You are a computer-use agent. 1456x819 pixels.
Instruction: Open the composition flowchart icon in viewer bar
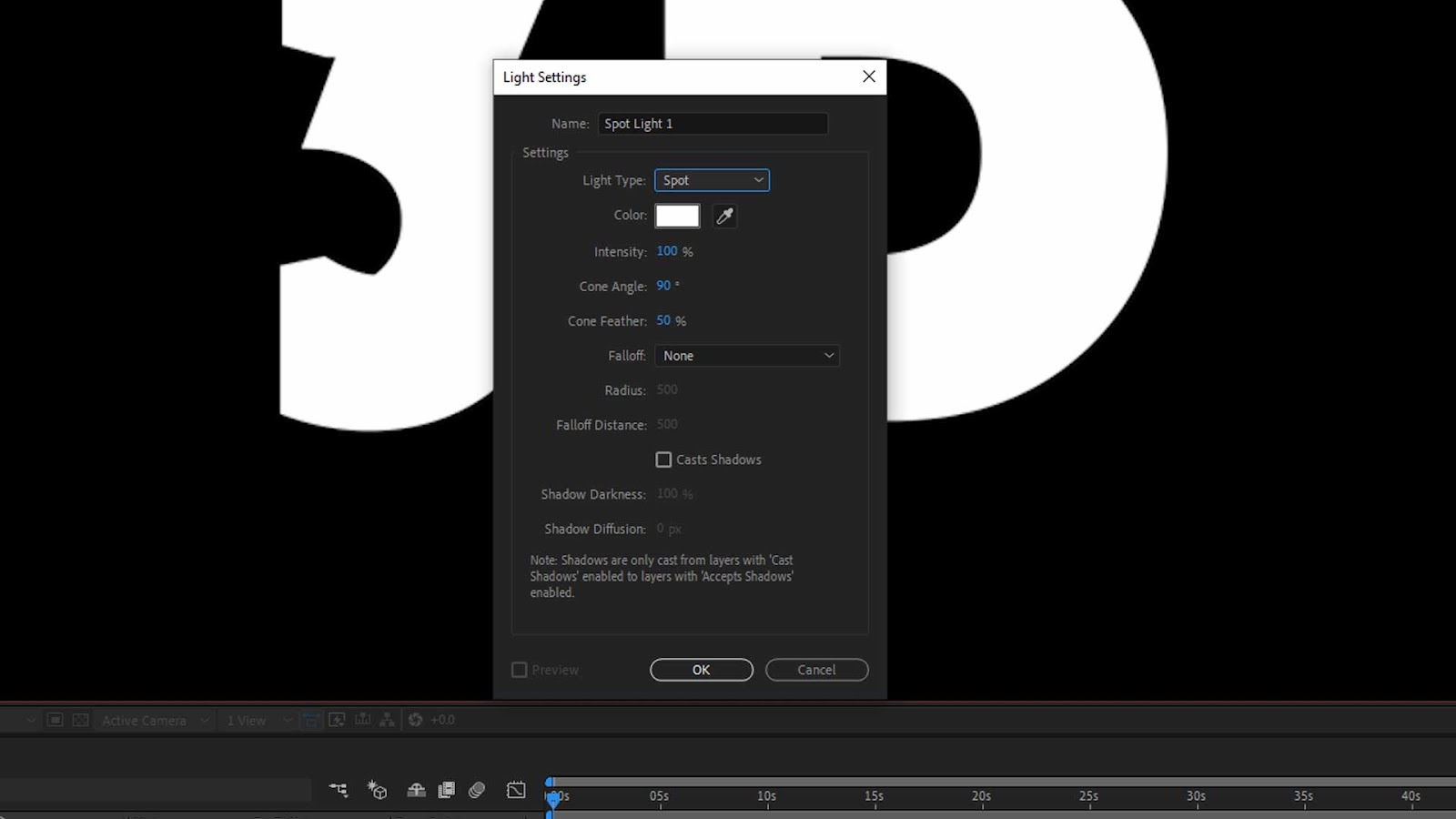coord(387,720)
